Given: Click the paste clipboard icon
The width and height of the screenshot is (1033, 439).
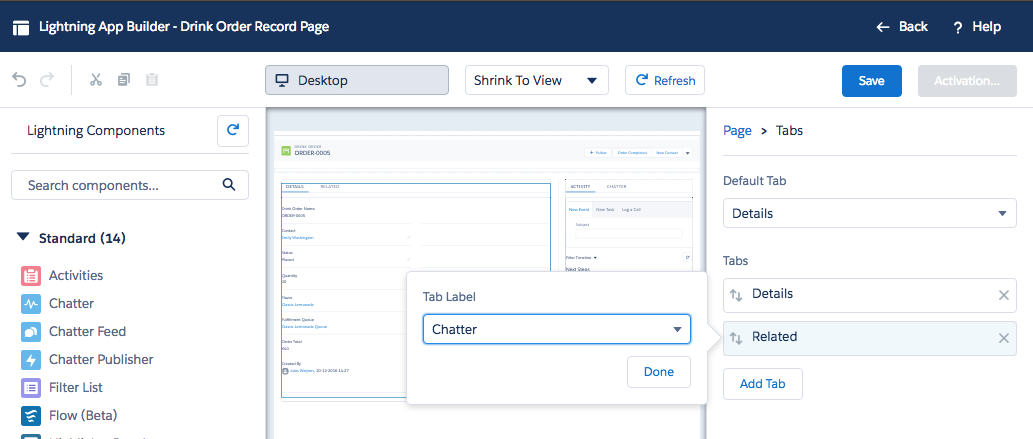Looking at the screenshot, I should click(x=152, y=80).
